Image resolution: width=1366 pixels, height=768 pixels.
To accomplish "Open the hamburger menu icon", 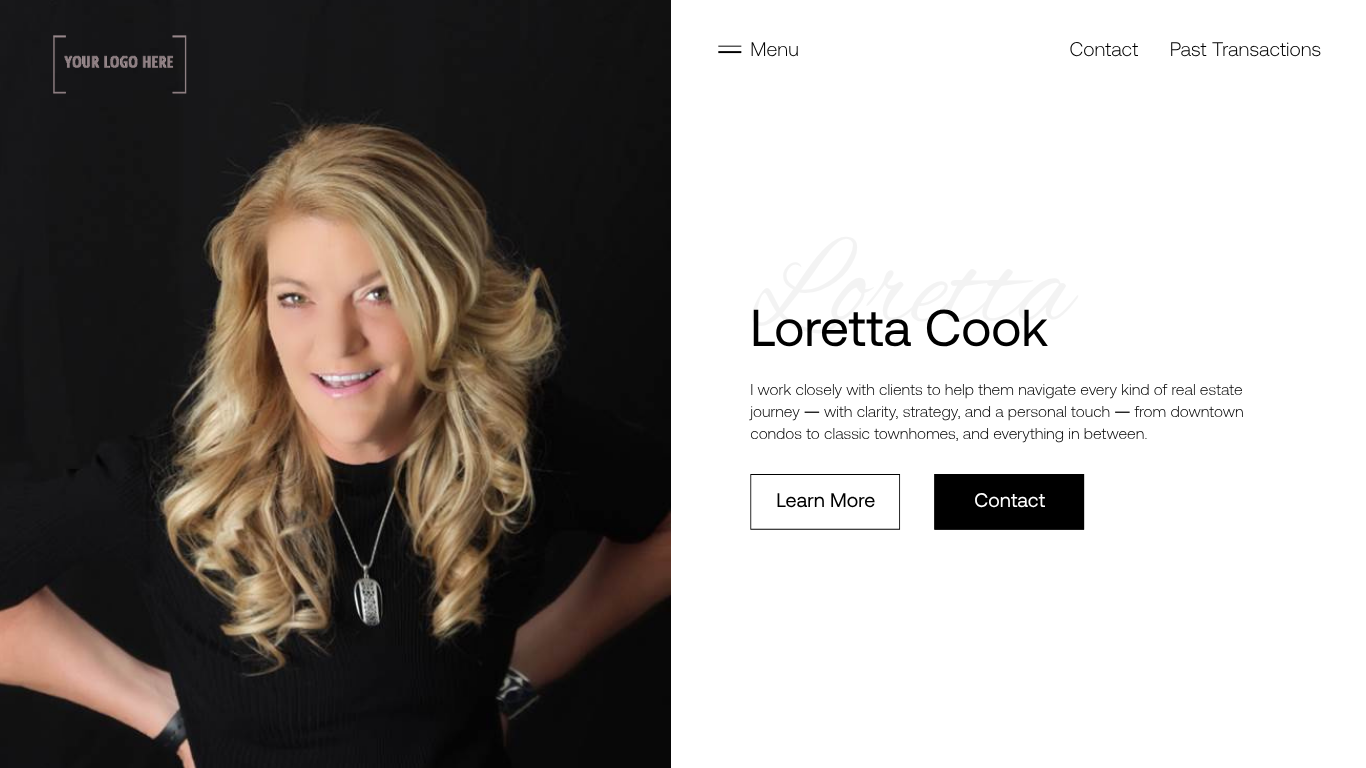I will [x=729, y=49].
